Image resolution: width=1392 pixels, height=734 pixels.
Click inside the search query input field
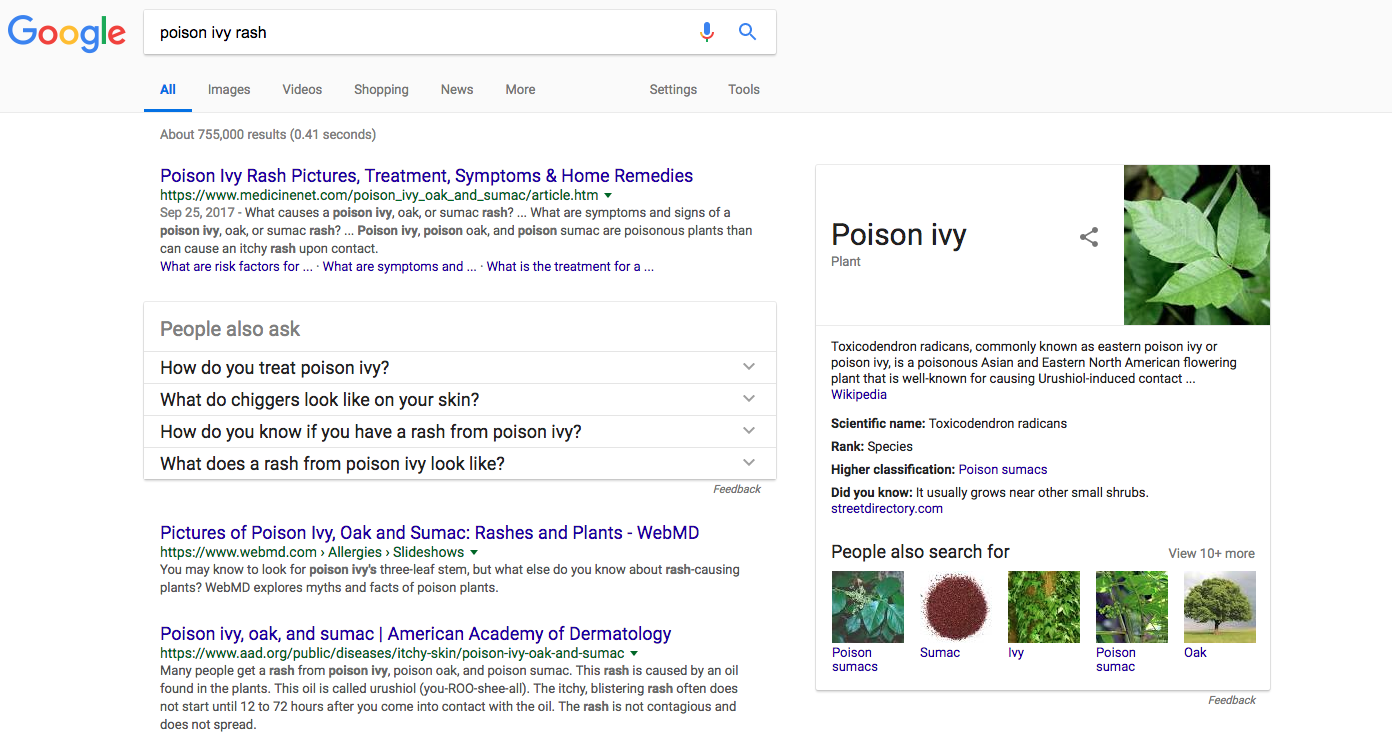400,32
